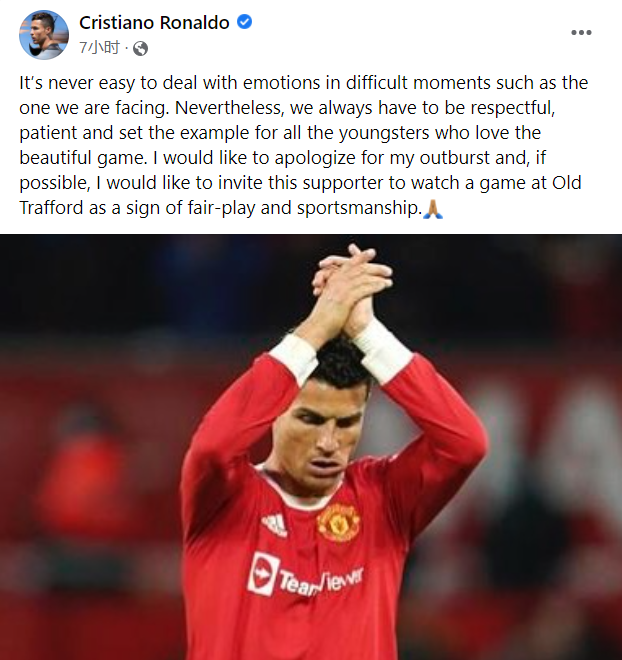Click the word 'sportsmanship' in the post
622x660 pixels.
357,209
